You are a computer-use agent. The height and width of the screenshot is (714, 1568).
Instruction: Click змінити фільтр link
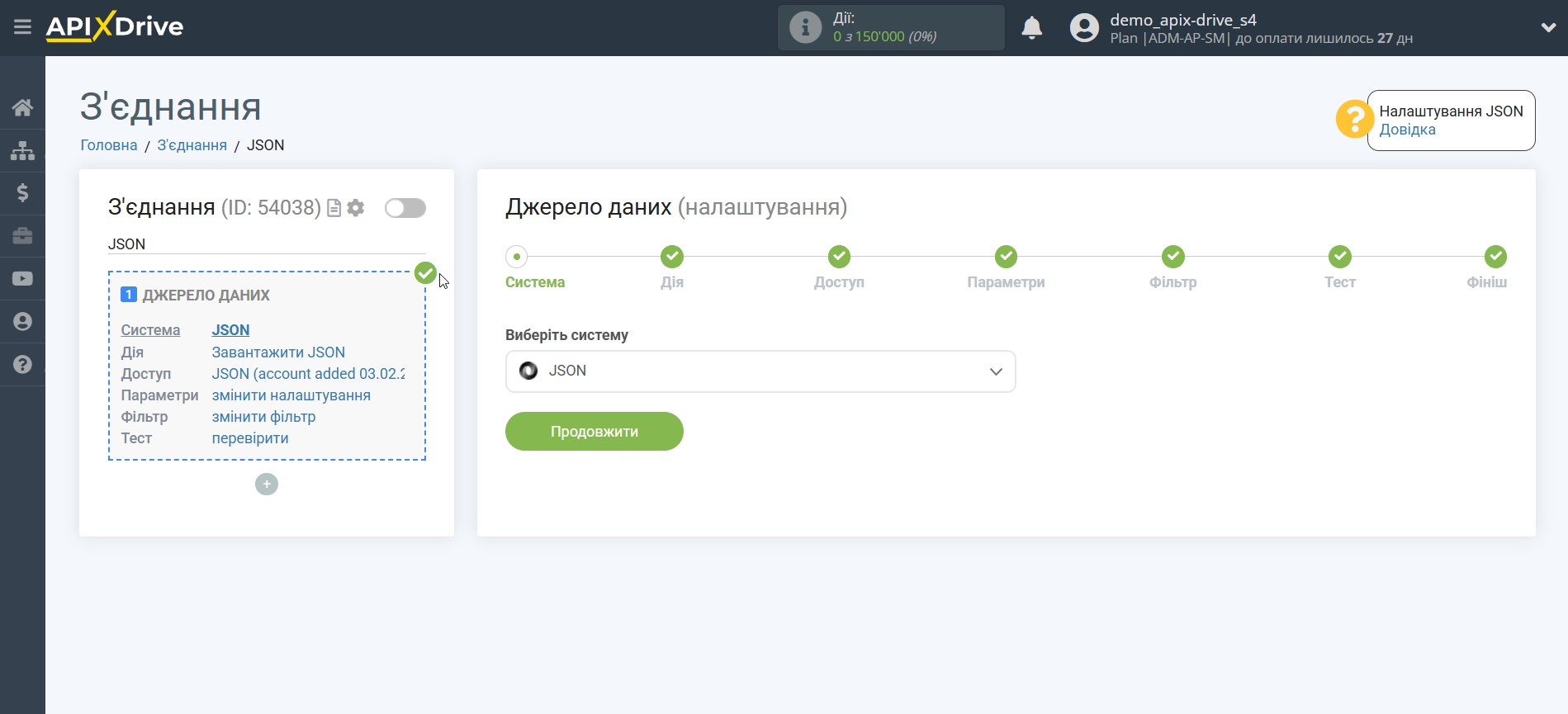pos(263,417)
